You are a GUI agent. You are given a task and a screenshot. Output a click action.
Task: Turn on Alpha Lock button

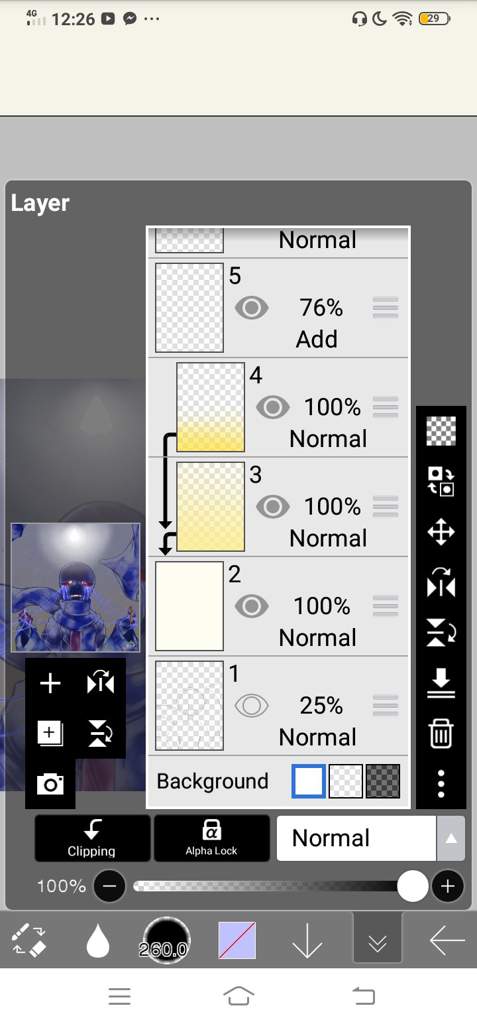point(212,838)
